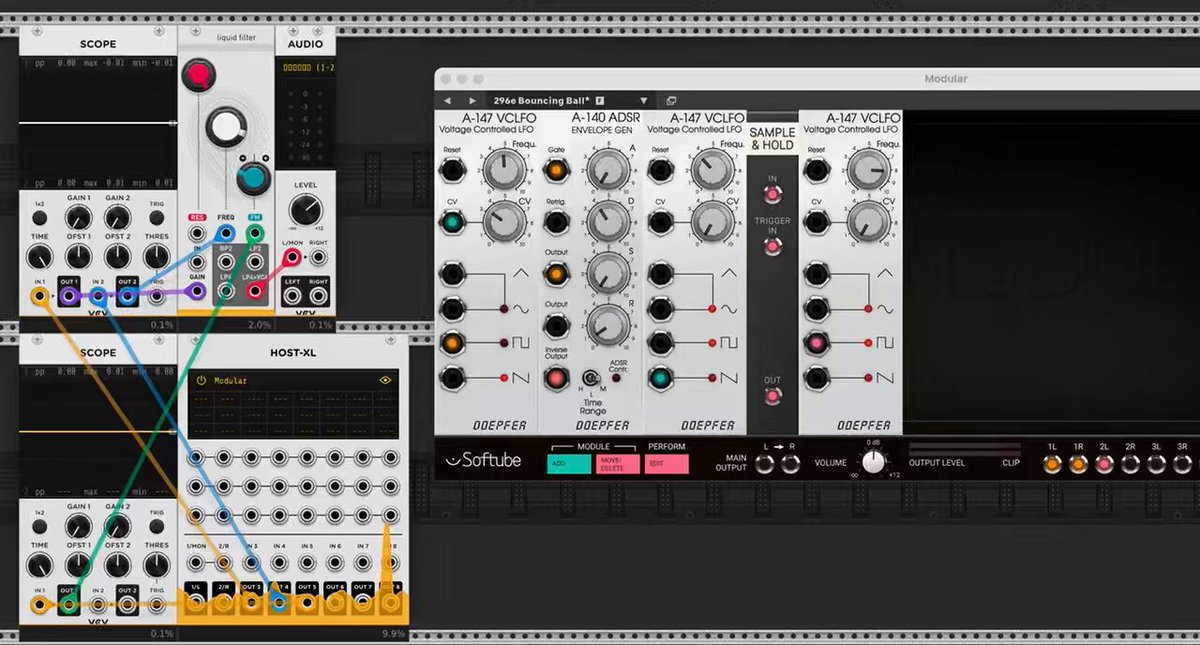Viewport: 1200px width, 645px height.
Task: Click the window-mode icon beside the preset dropdown
Action: (x=671, y=101)
